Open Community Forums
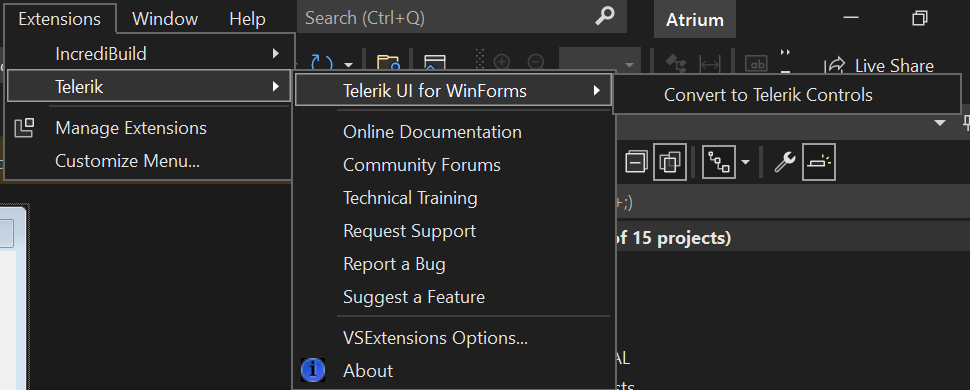Viewport: 970px width, 390px height. coord(453,165)
